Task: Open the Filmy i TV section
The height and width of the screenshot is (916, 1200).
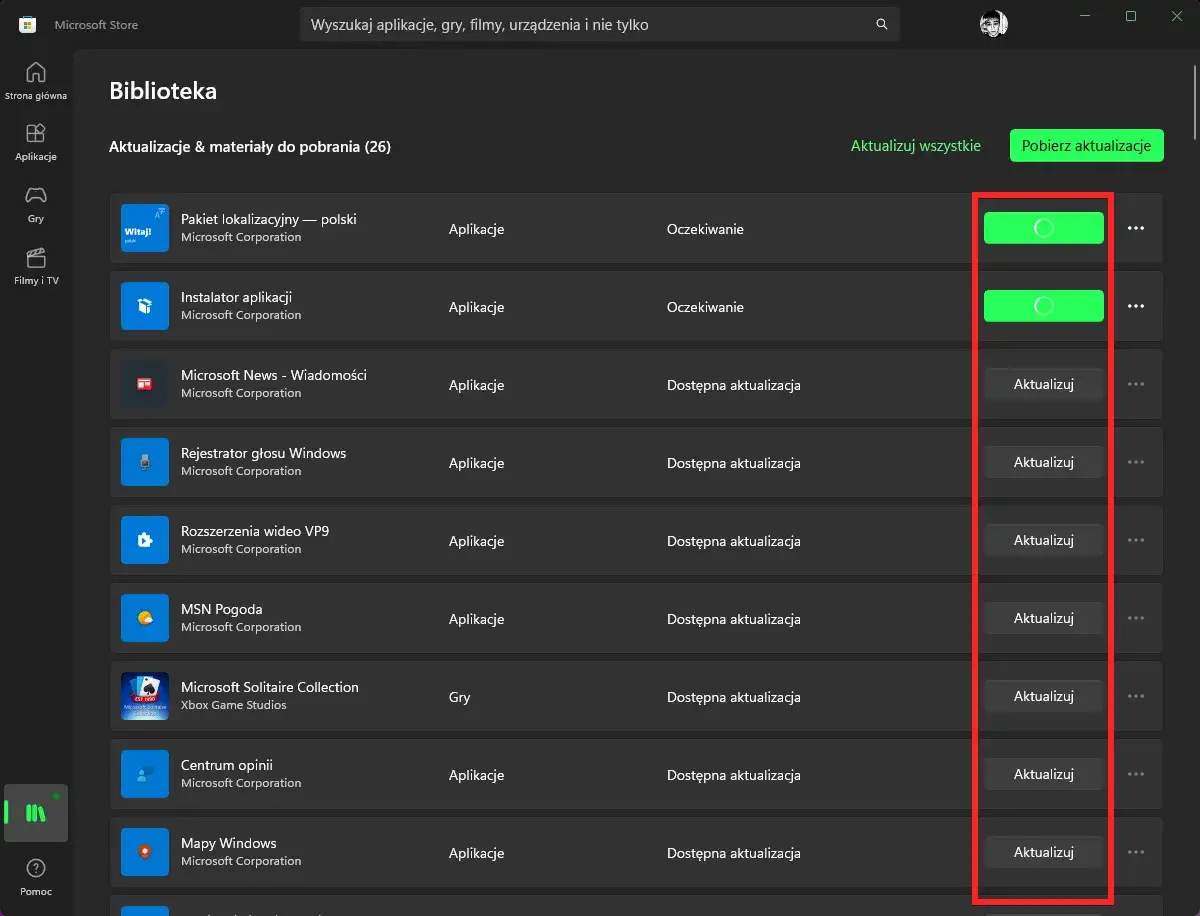Action: (x=36, y=265)
